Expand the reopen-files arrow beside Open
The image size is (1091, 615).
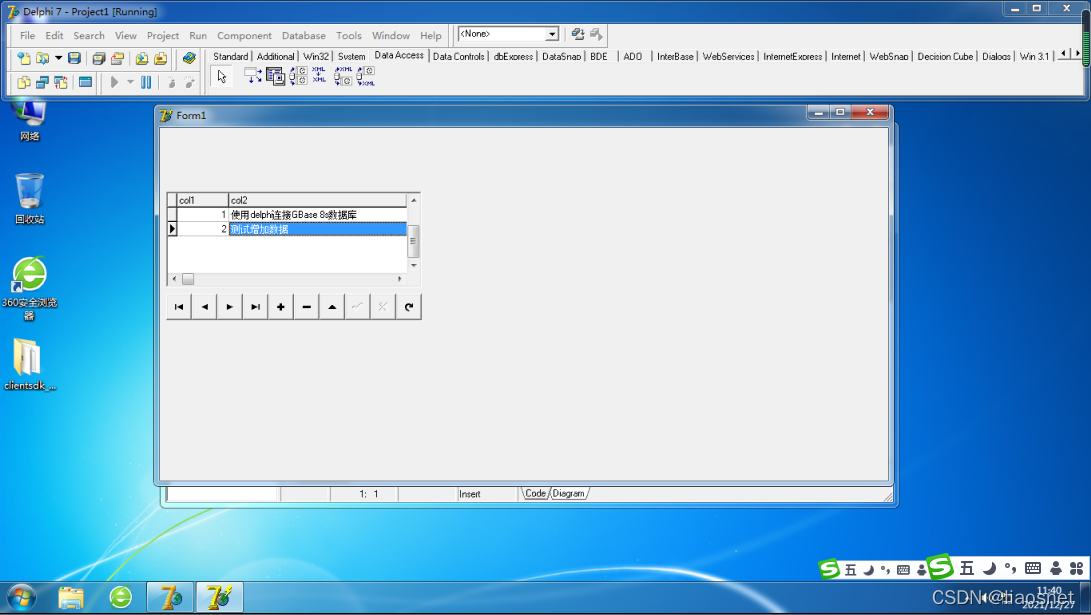(58, 58)
